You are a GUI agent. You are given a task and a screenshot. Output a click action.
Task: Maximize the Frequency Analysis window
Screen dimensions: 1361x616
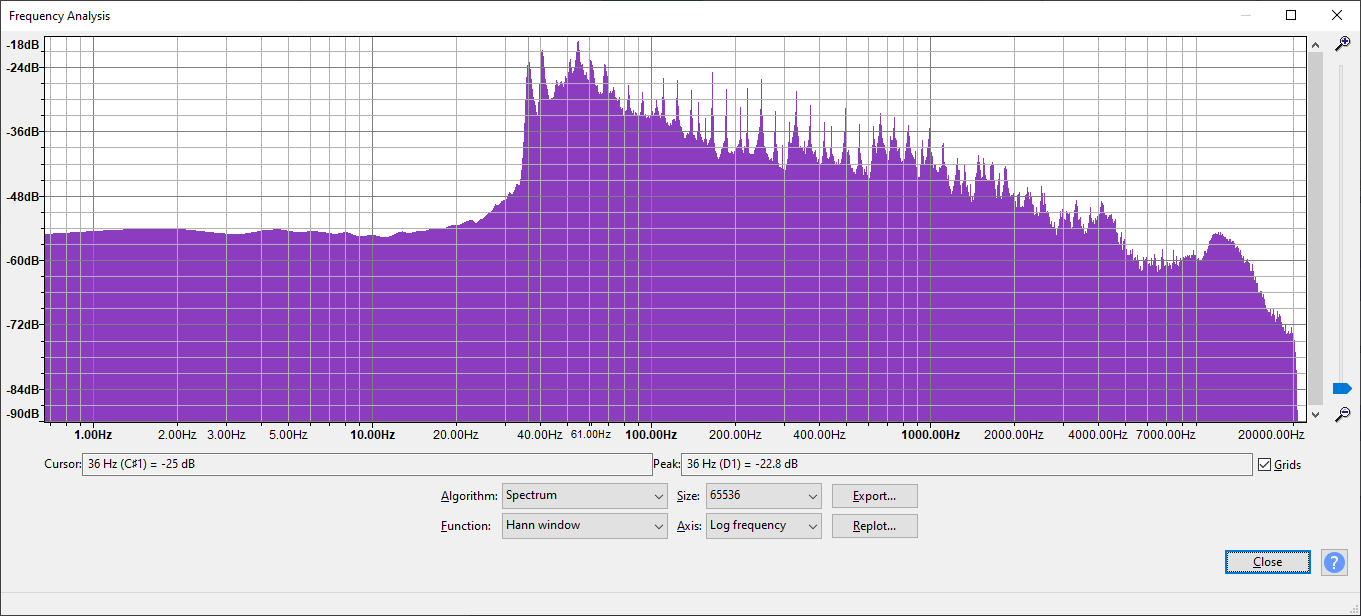(1291, 15)
